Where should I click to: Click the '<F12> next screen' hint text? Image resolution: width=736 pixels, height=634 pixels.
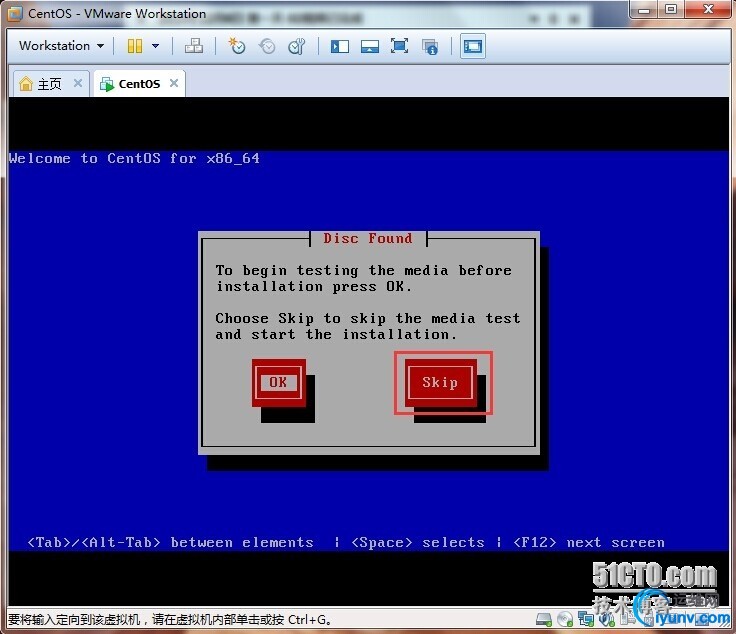coord(589,542)
